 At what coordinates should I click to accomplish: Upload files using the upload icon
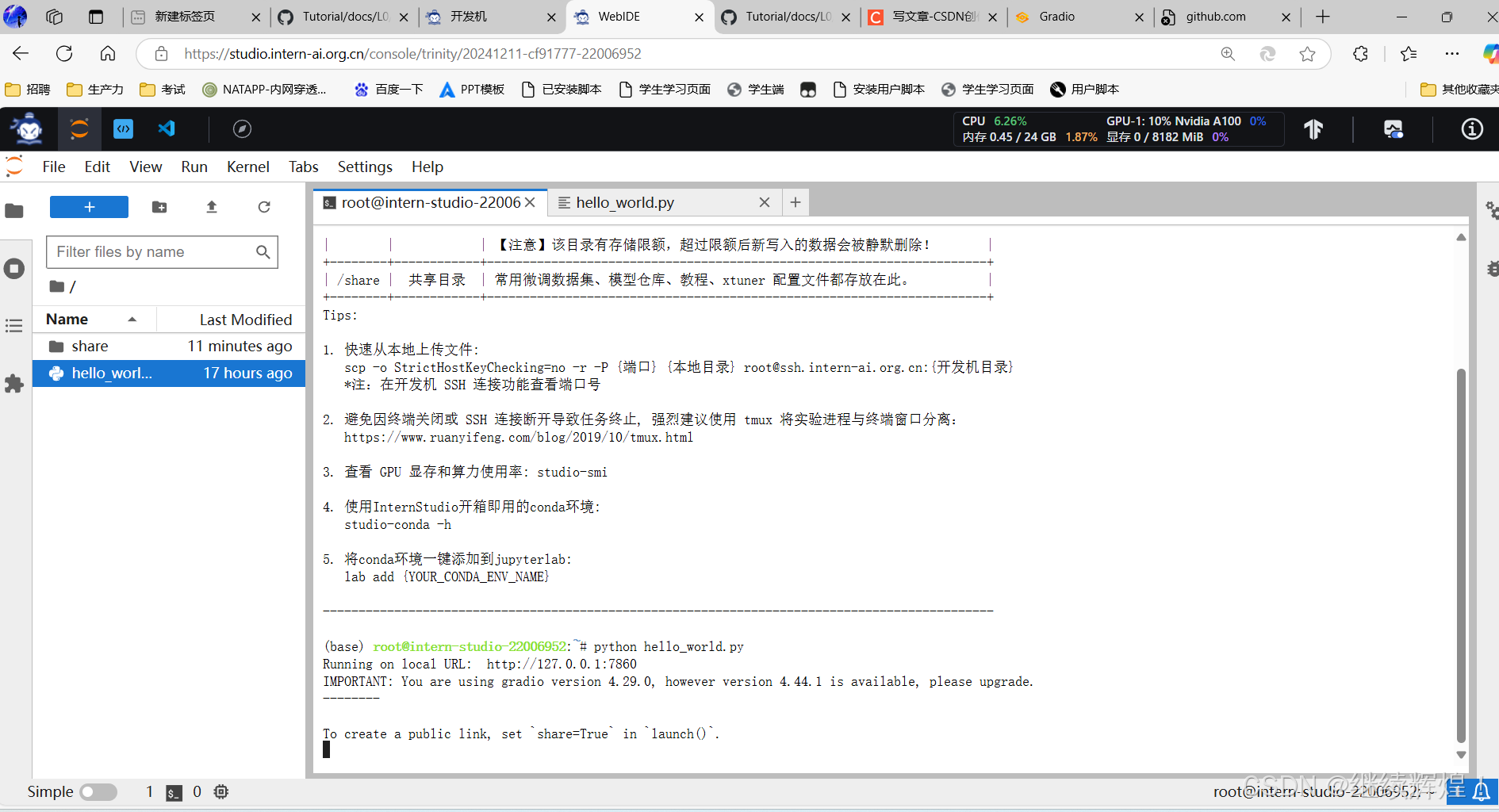point(211,207)
